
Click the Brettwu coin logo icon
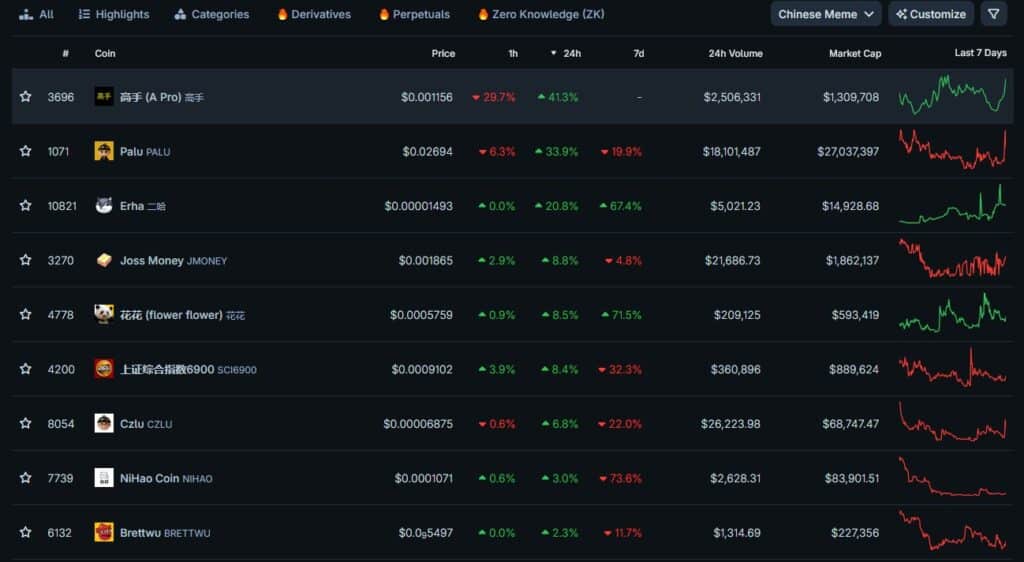(104, 533)
